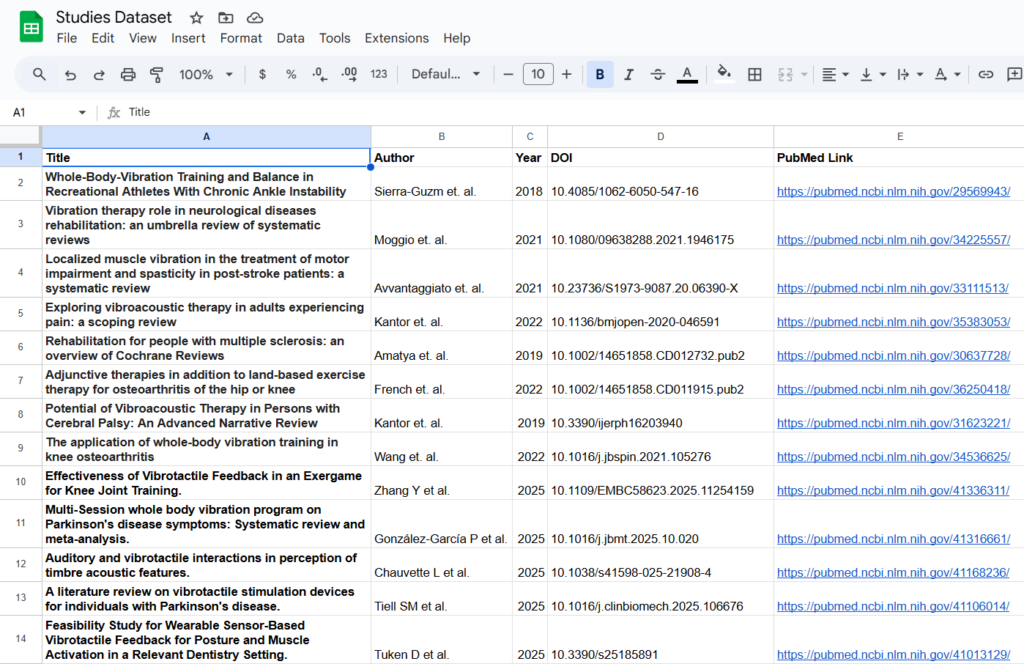
Task: Open the Extensions menu
Action: click(x=396, y=38)
